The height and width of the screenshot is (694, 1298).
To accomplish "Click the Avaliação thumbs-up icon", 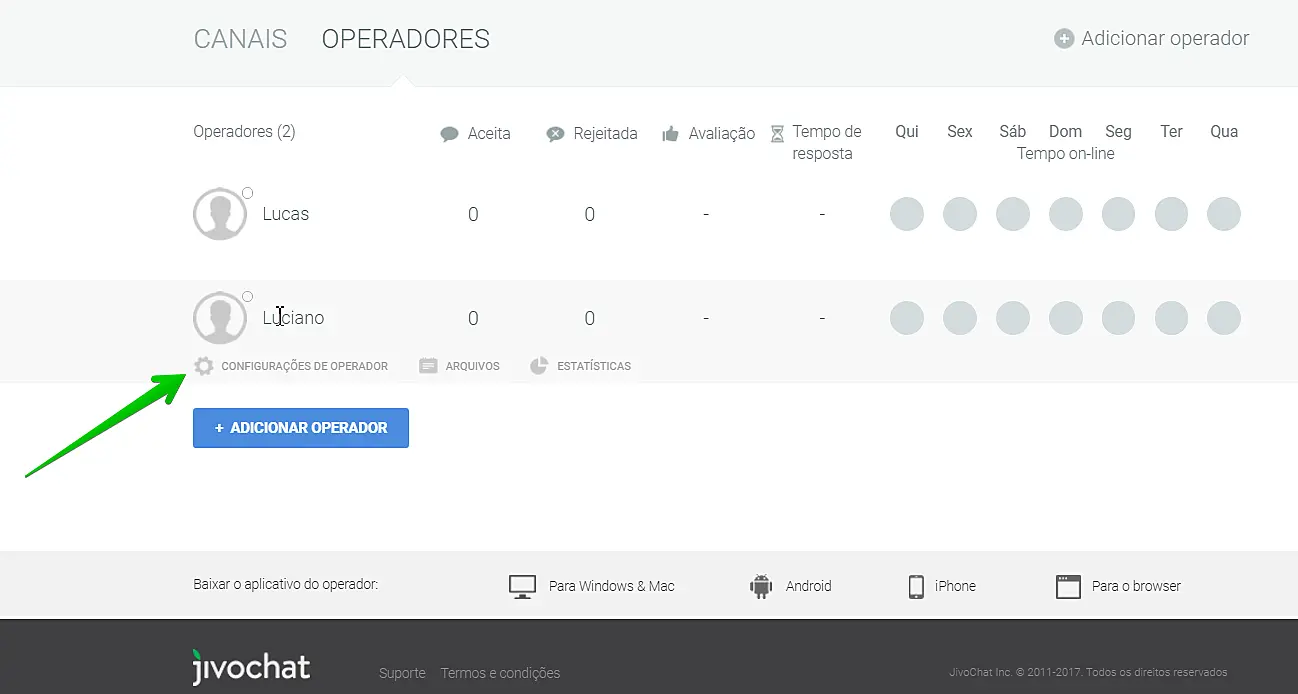I will 671,132.
